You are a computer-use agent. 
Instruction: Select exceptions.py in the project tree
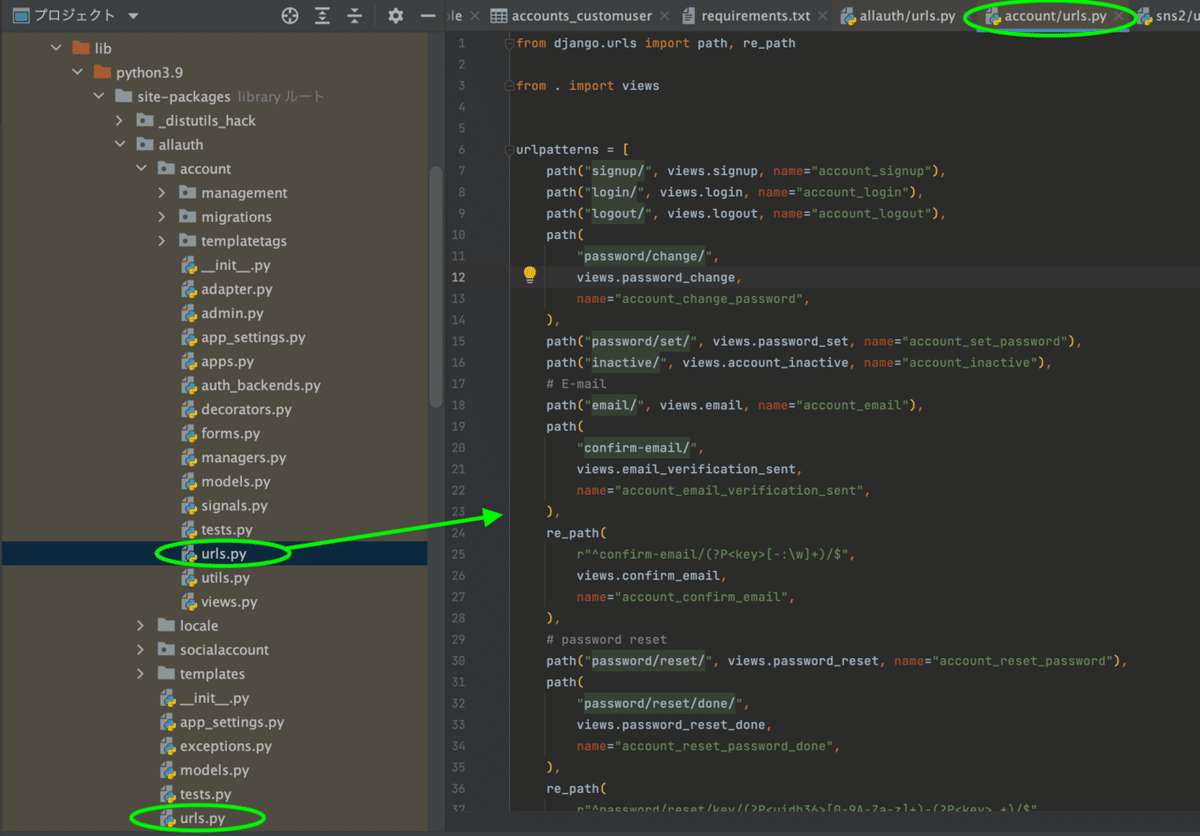[x=214, y=746]
